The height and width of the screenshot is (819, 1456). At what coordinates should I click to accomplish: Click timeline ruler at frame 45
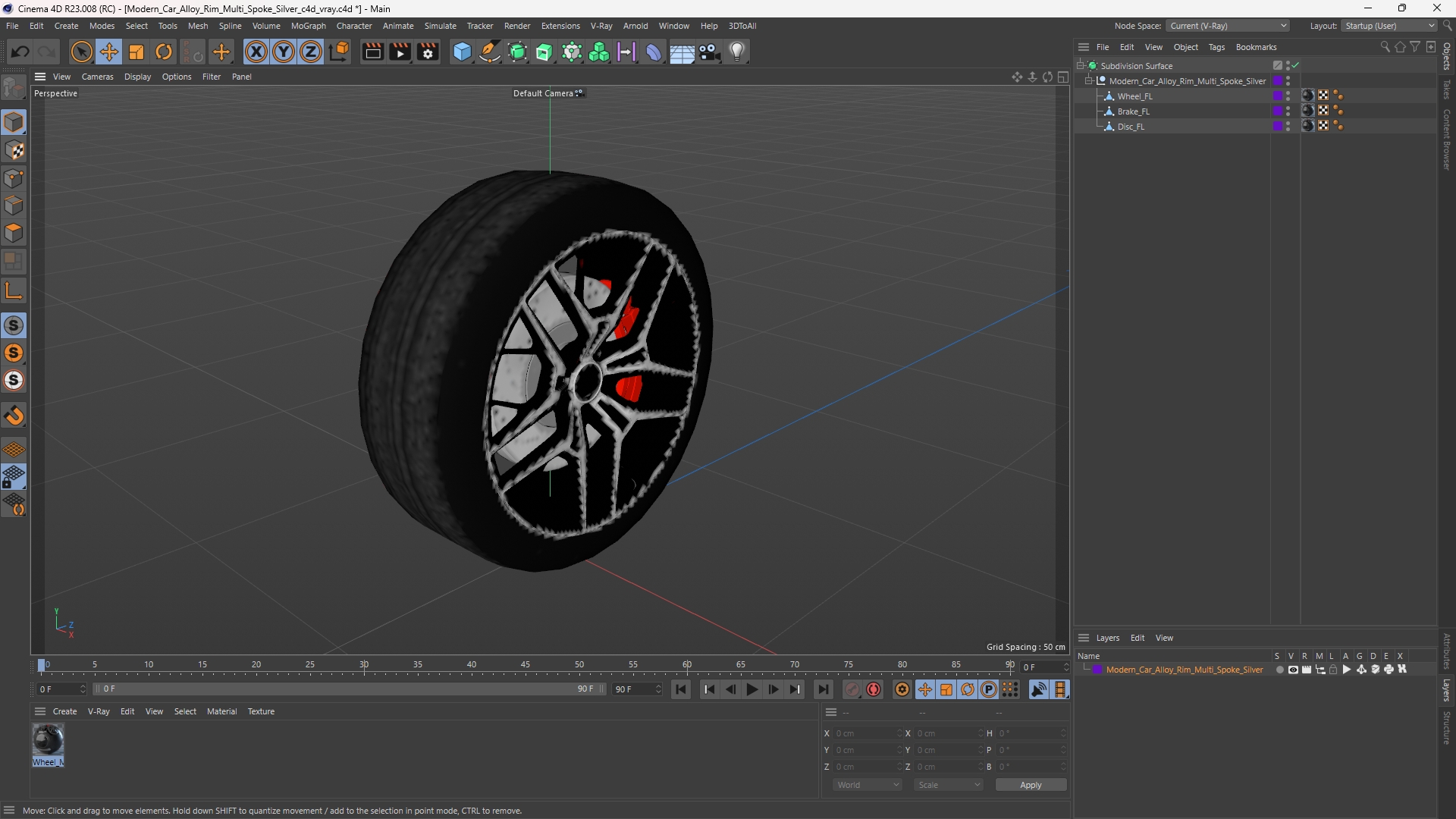[526, 665]
